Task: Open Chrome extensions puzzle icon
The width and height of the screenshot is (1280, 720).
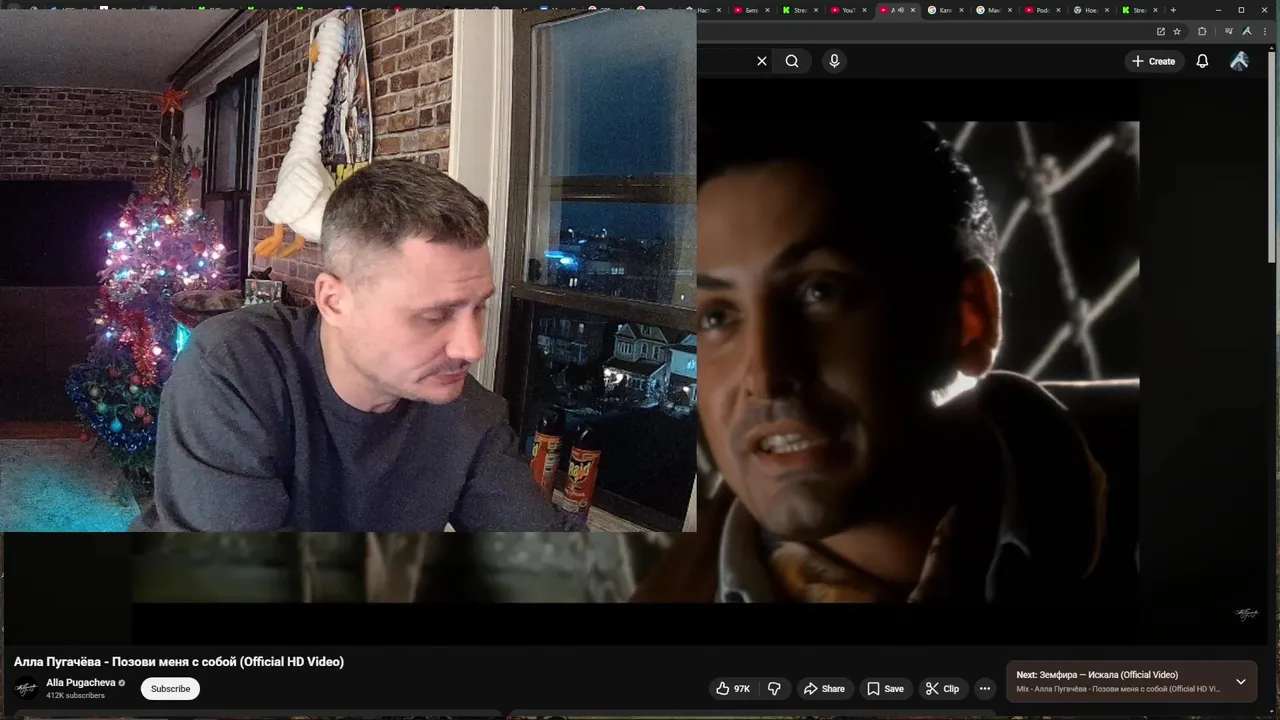Action: 1202,31
